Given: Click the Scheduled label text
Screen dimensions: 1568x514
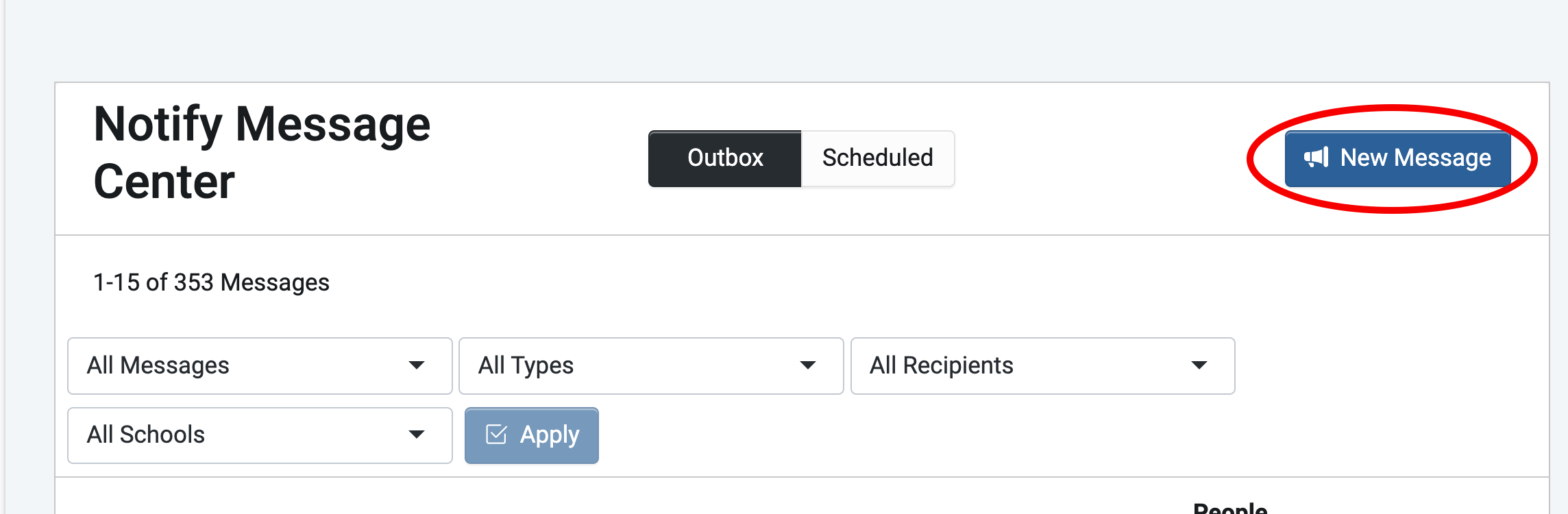Looking at the screenshot, I should pos(877,158).
